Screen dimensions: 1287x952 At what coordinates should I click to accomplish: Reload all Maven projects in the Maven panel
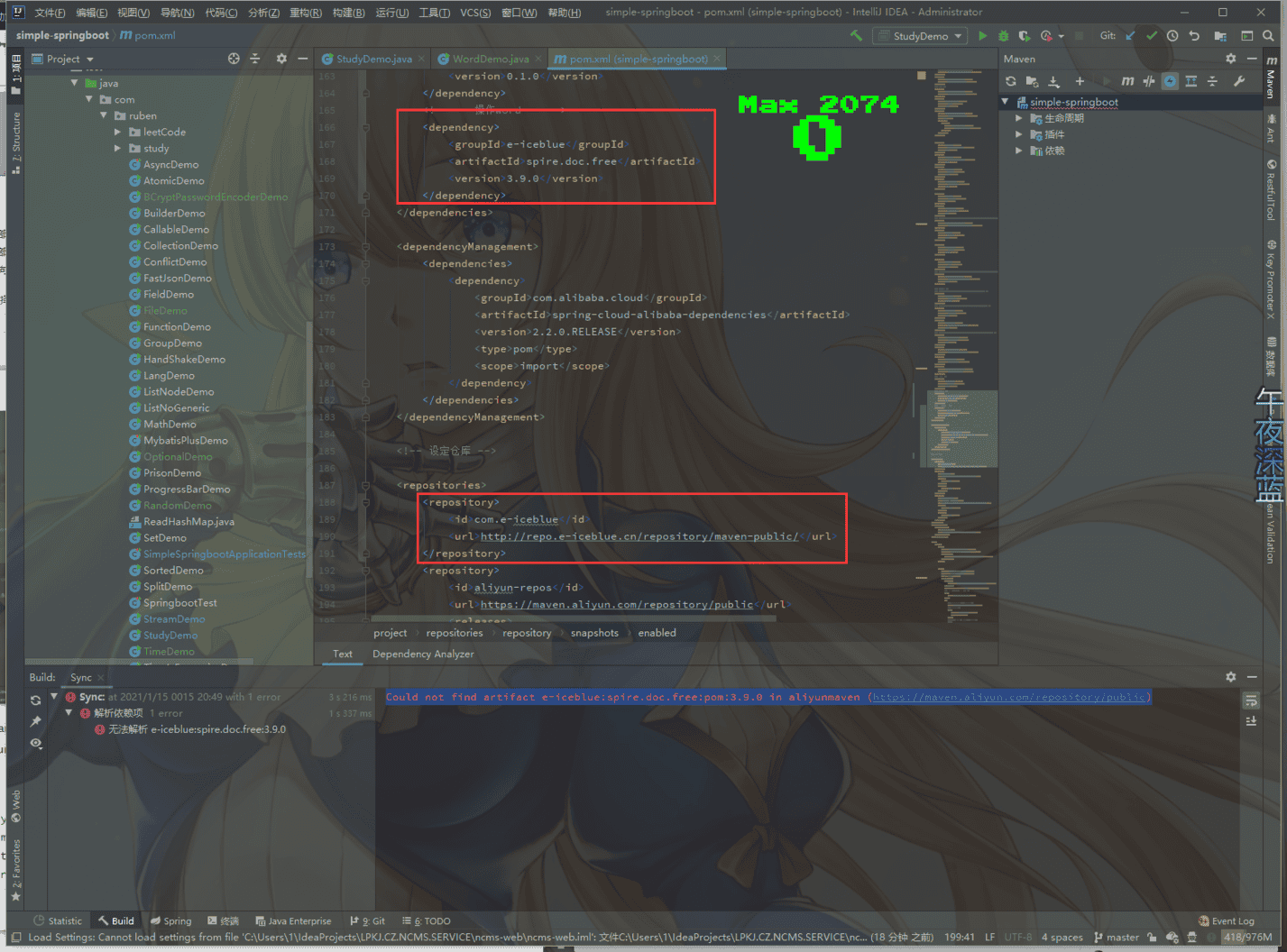(1011, 81)
